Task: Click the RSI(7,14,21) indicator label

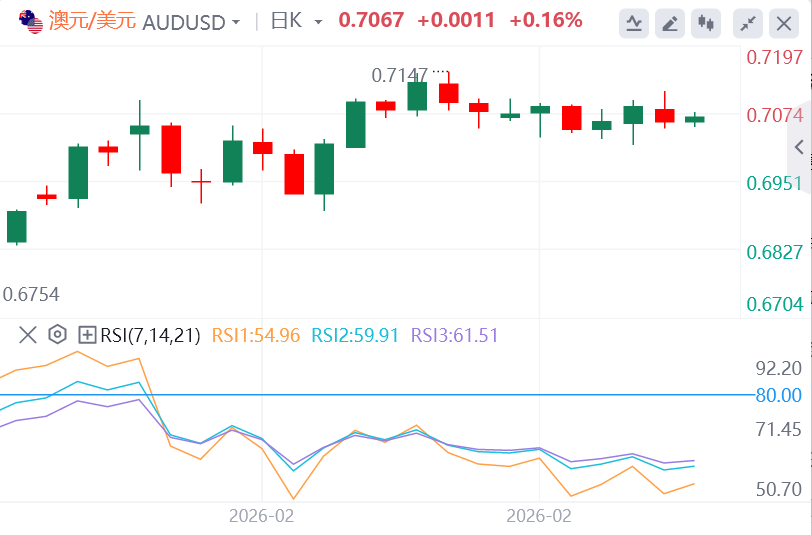Action: pos(150,335)
